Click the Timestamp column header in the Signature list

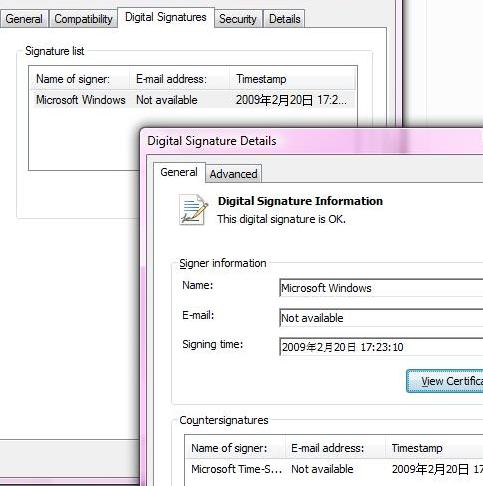292,79
